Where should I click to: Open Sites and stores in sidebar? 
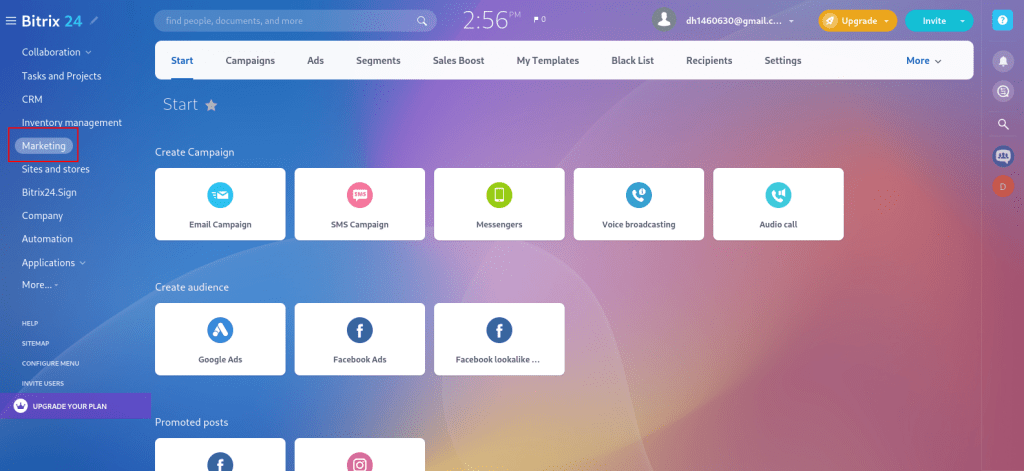pyautogui.click(x=56, y=169)
